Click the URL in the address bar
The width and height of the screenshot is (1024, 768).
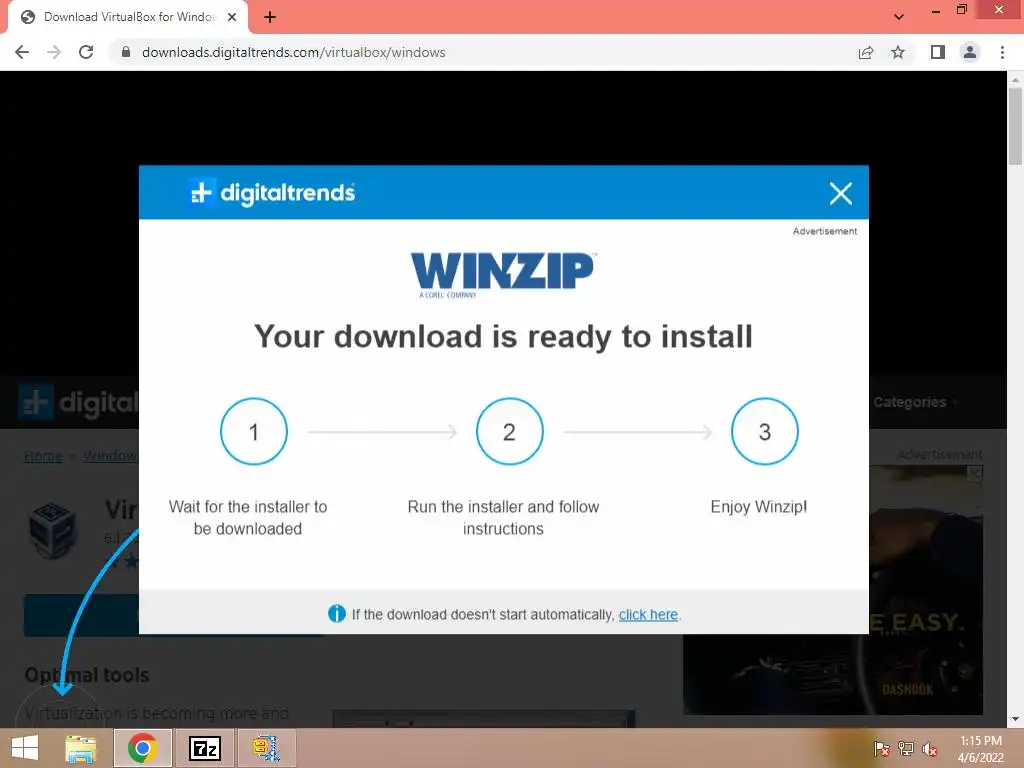[293, 52]
